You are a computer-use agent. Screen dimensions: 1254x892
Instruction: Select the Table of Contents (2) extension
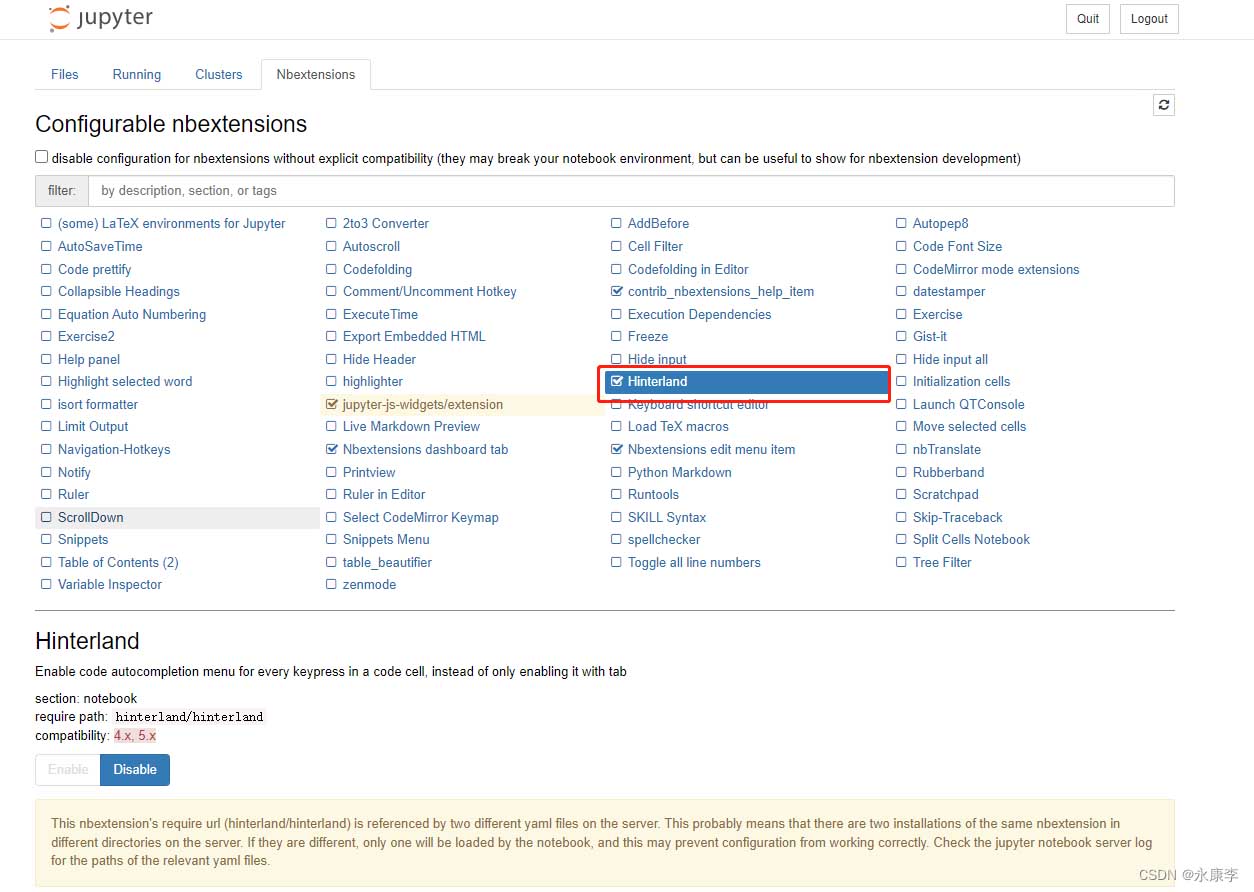click(118, 563)
